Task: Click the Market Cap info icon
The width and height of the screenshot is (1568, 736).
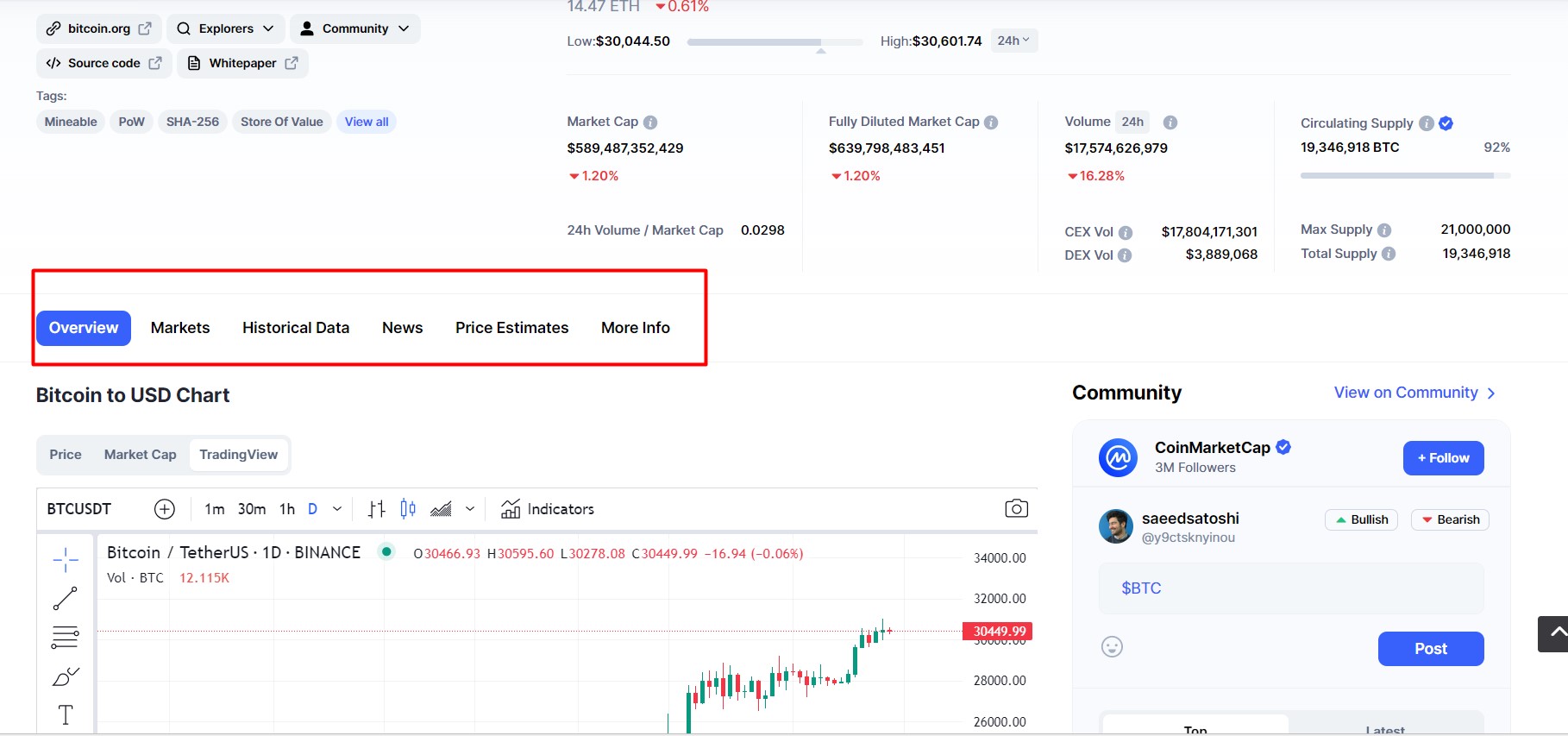Action: 650,123
